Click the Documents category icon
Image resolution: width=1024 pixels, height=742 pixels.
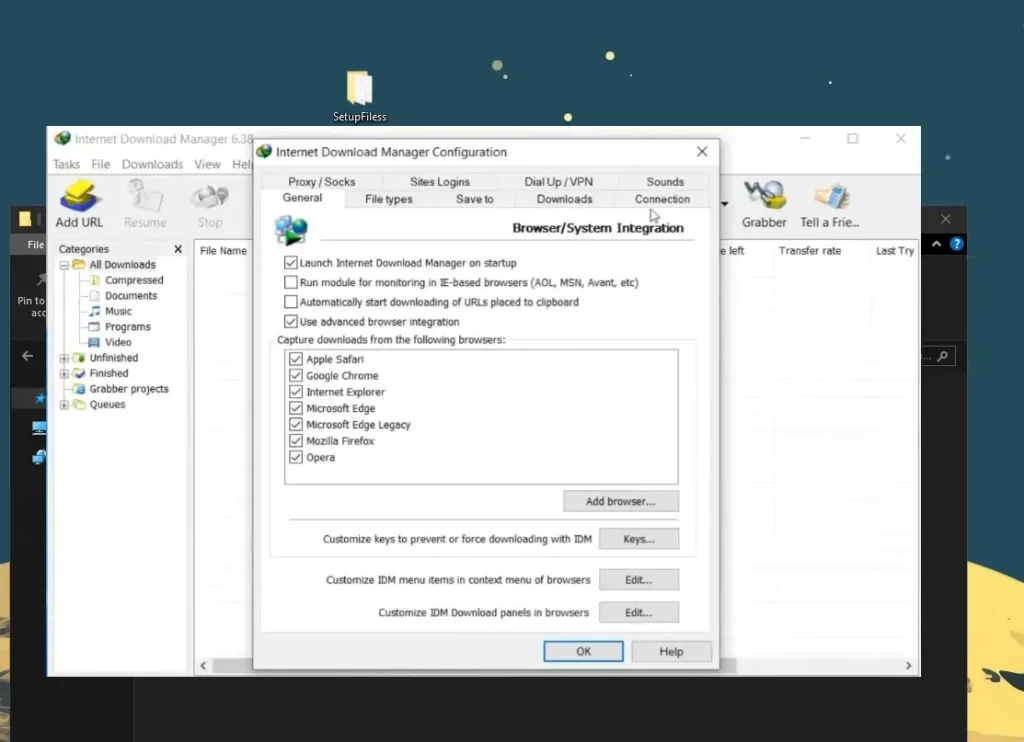point(95,296)
